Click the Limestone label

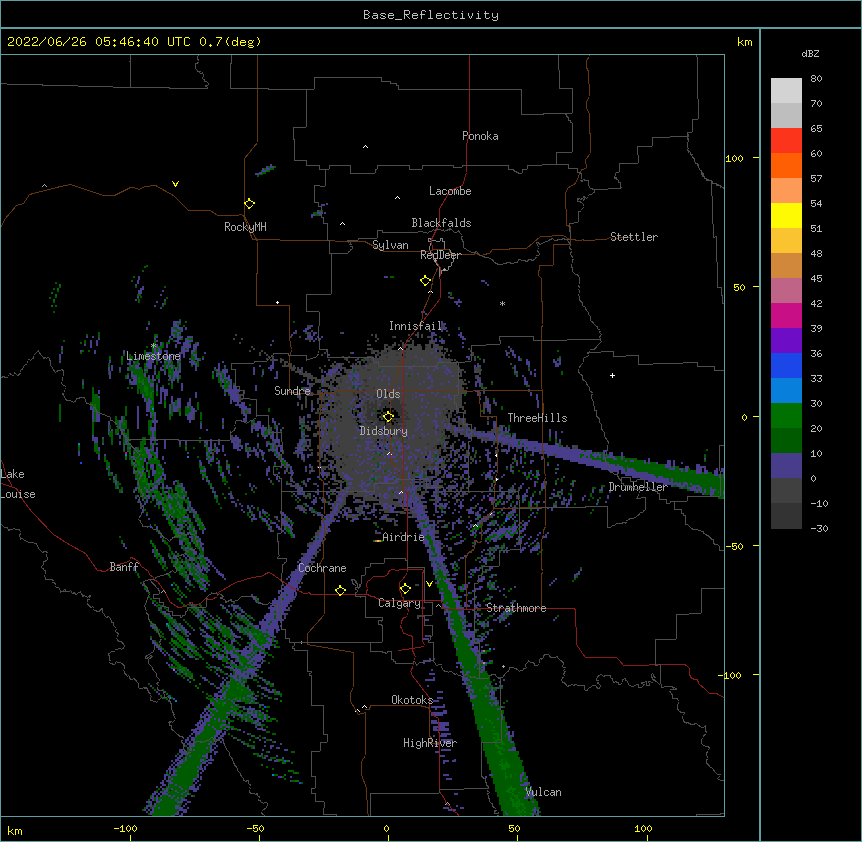coord(153,356)
